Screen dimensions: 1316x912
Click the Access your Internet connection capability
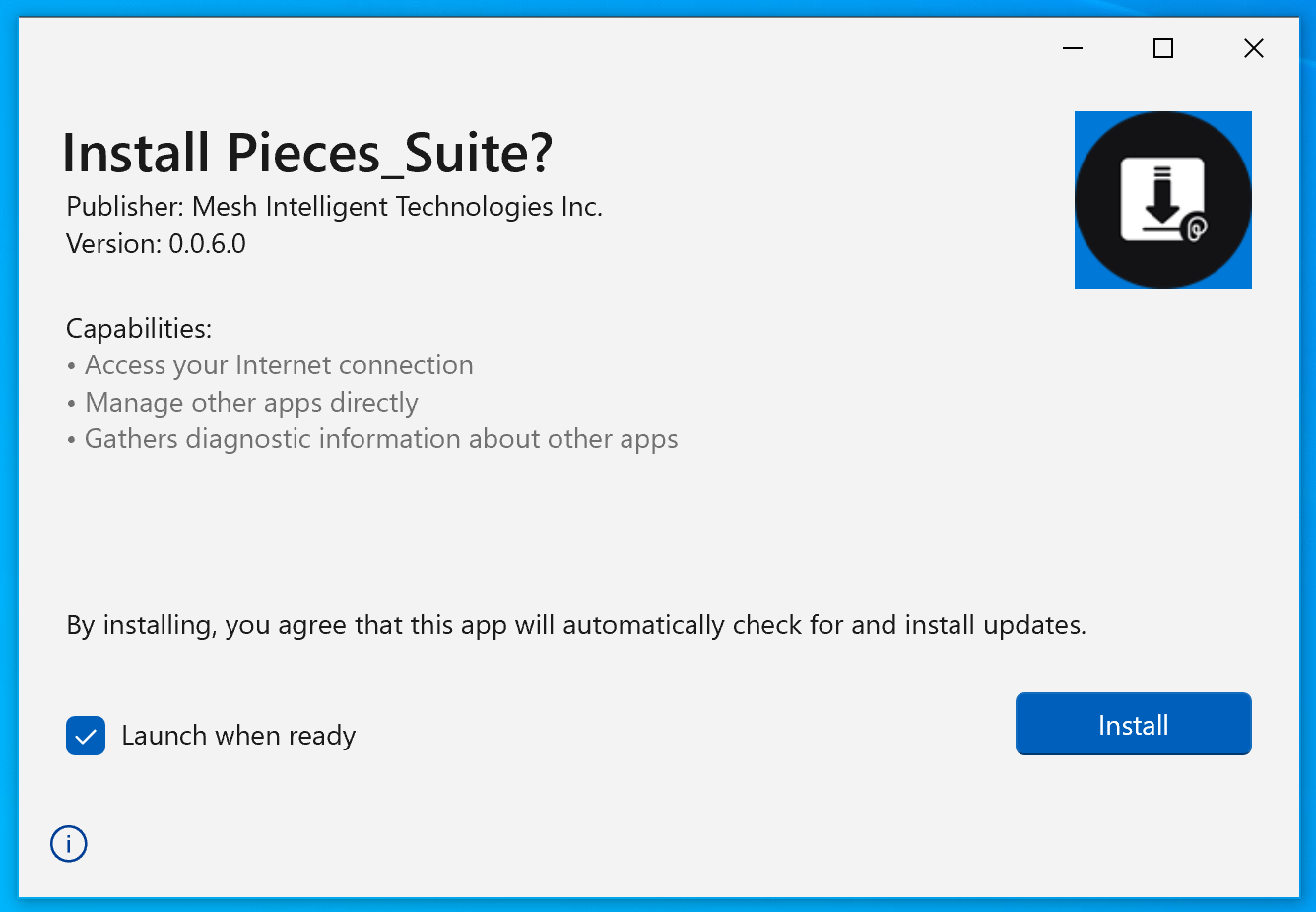pyautogui.click(x=279, y=365)
